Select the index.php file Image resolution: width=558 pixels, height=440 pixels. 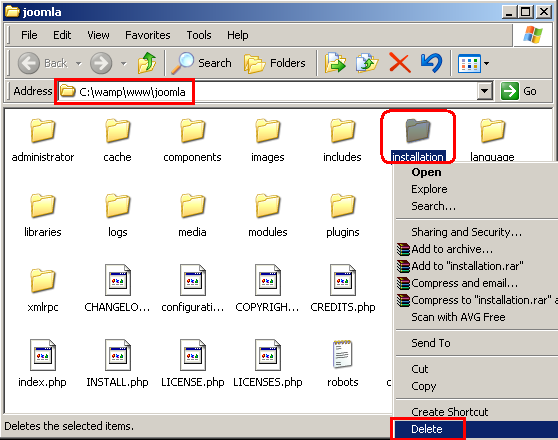43,364
